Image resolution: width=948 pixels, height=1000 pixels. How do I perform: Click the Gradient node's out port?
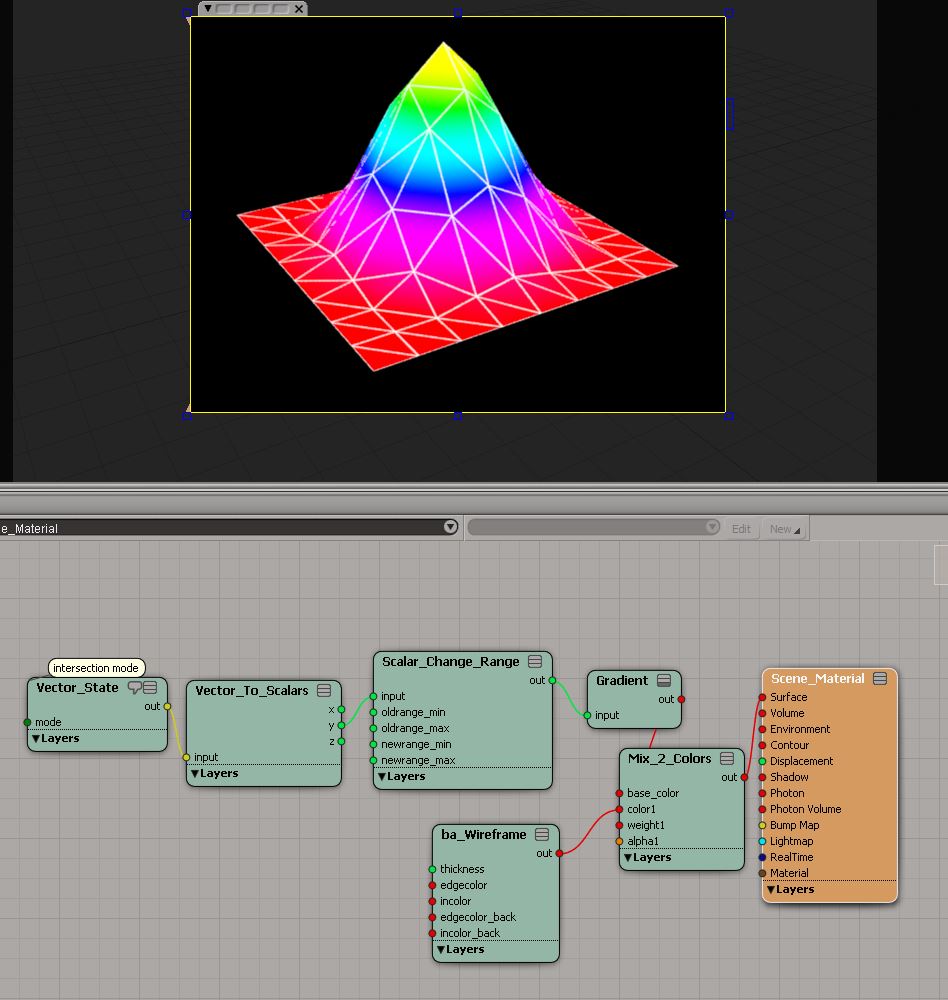click(681, 699)
